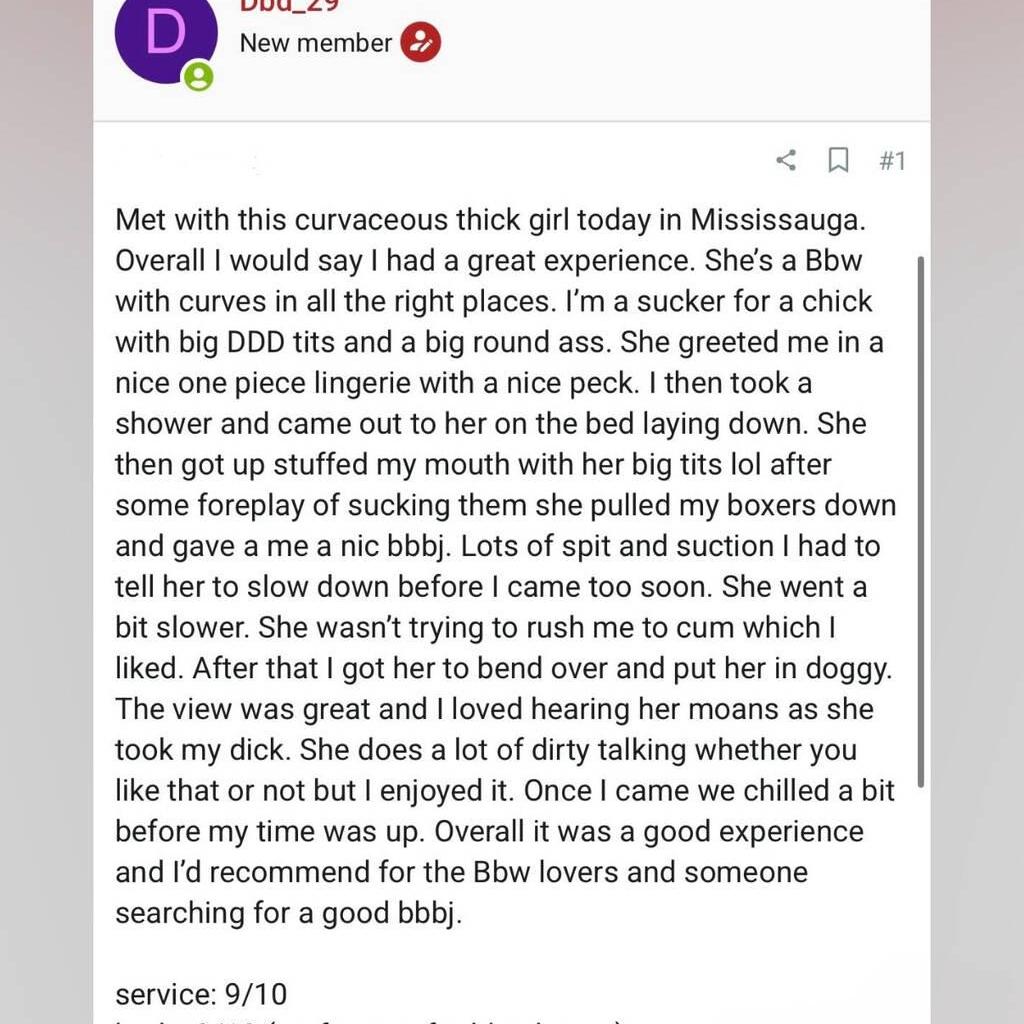
Task: Click the scrollbar track below the thumb
Action: pyautogui.click(x=921, y=901)
